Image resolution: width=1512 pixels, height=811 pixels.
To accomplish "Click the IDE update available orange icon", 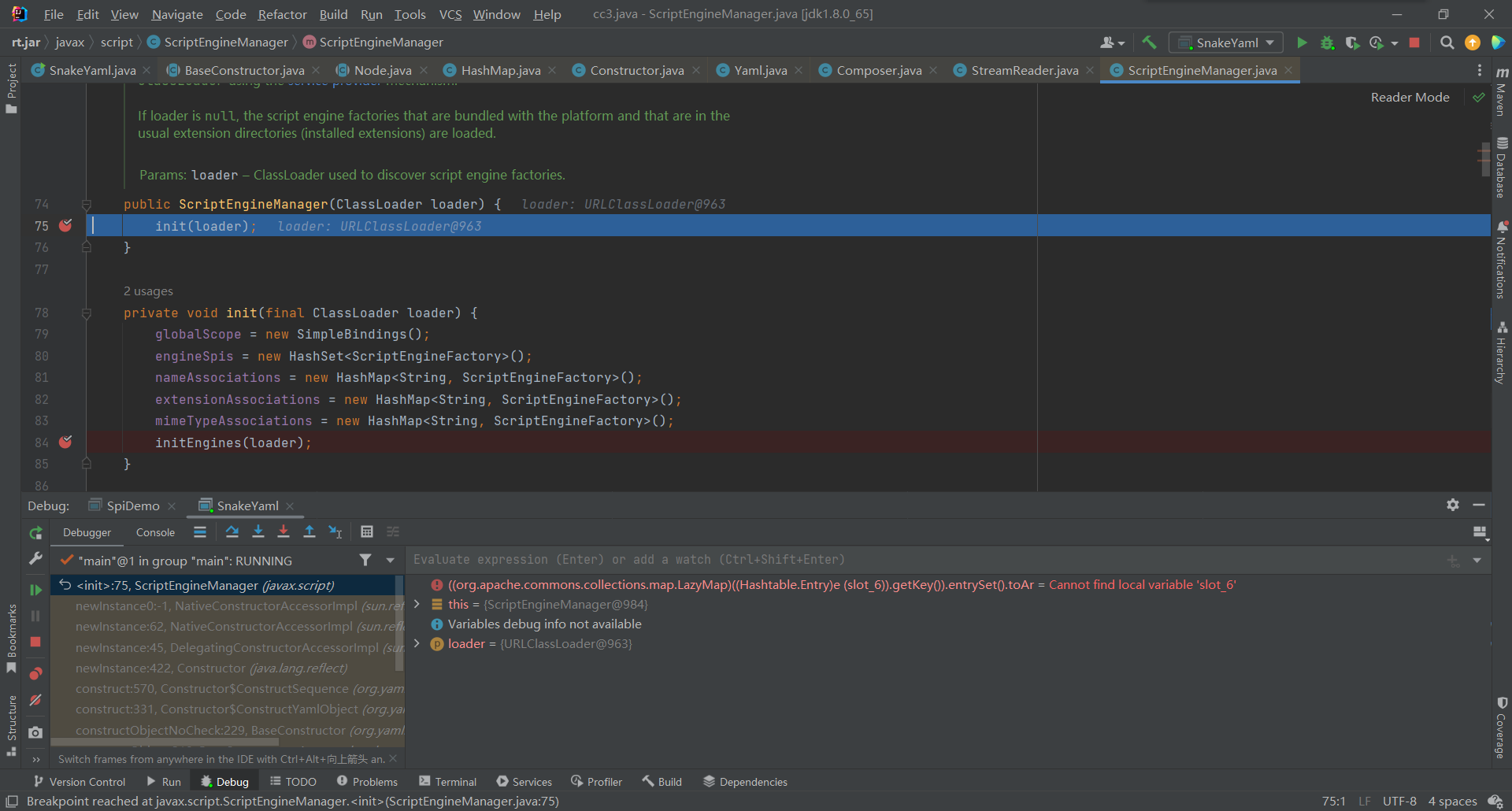I will (1472, 43).
